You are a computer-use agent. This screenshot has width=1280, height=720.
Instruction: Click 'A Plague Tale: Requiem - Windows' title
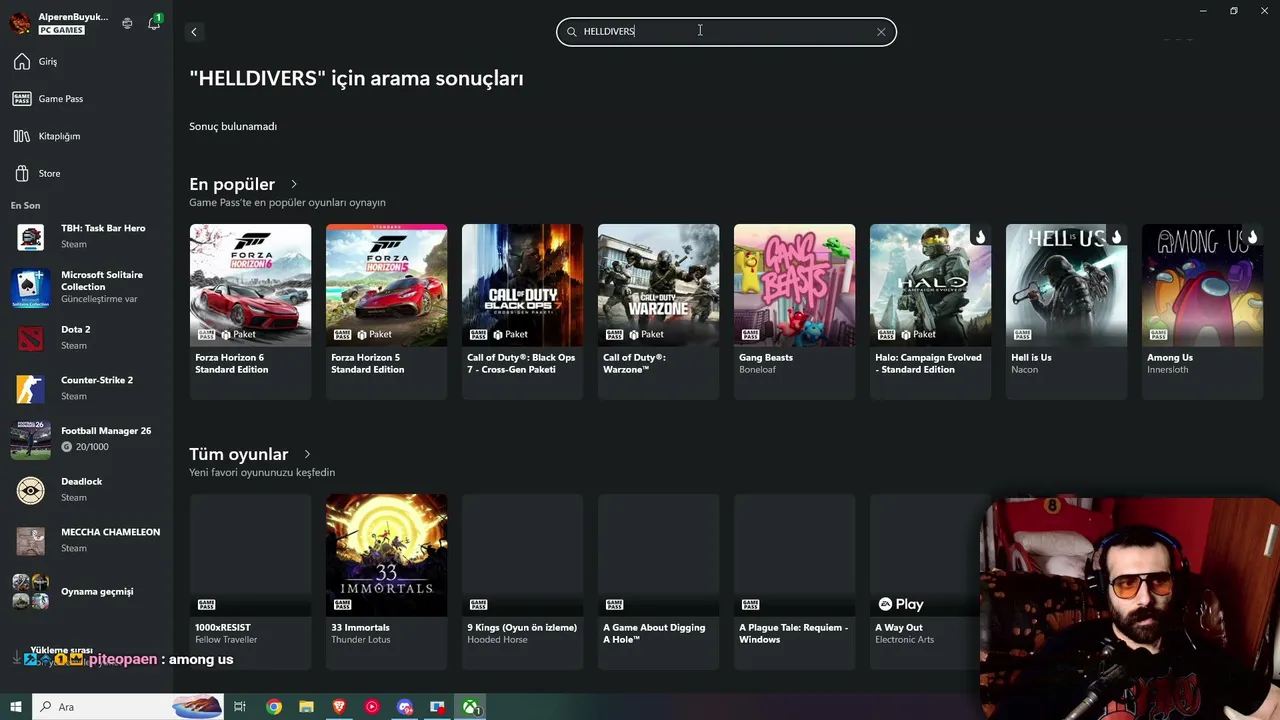coord(793,634)
